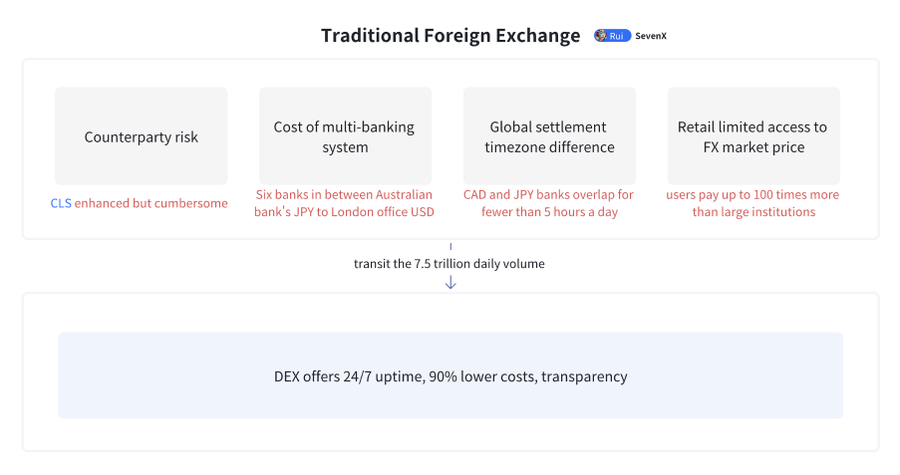This screenshot has height=475, width=900.
Task: Click the 'than large institutions' text line
Action: pos(753,212)
